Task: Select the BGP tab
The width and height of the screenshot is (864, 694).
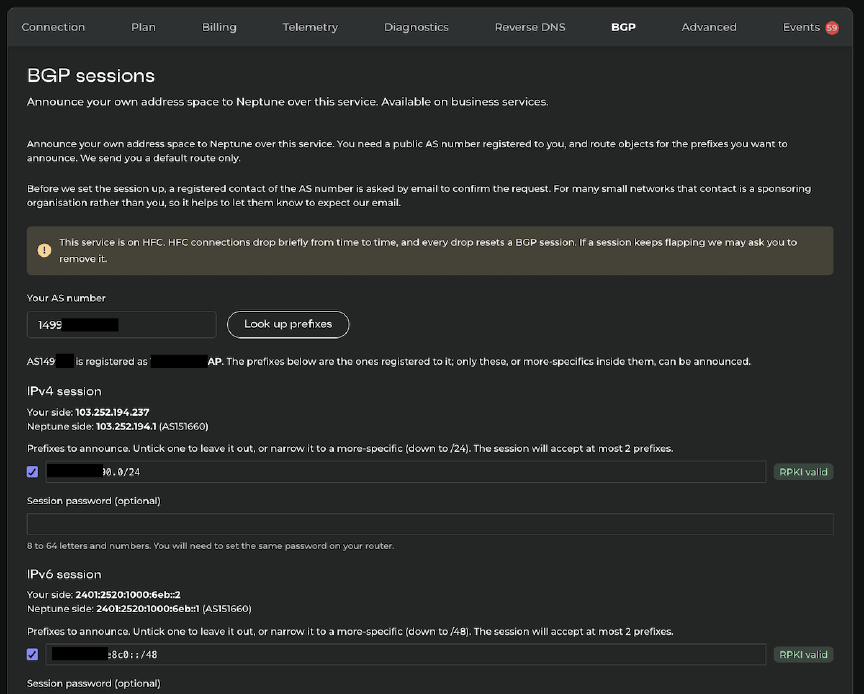Action: pyautogui.click(x=623, y=27)
